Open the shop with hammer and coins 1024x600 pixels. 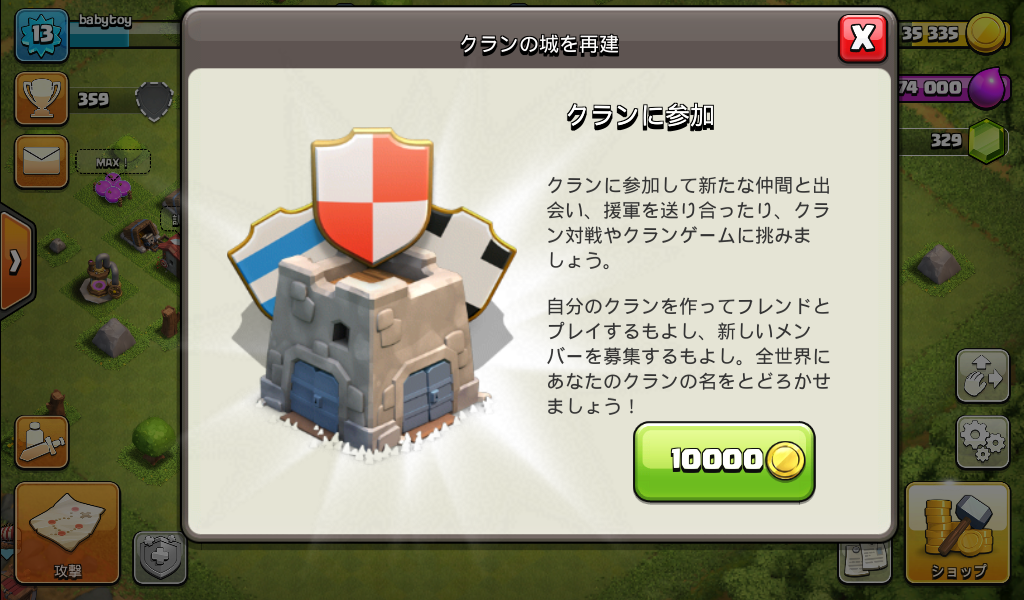[958, 532]
